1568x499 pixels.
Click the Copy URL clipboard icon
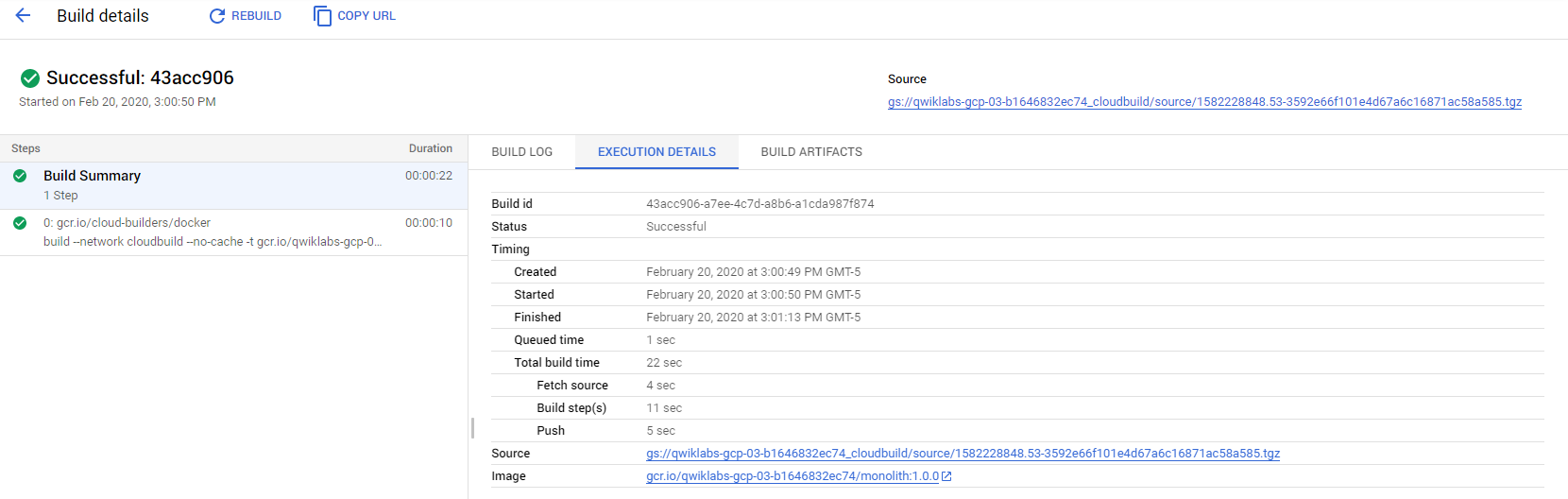[x=322, y=16]
